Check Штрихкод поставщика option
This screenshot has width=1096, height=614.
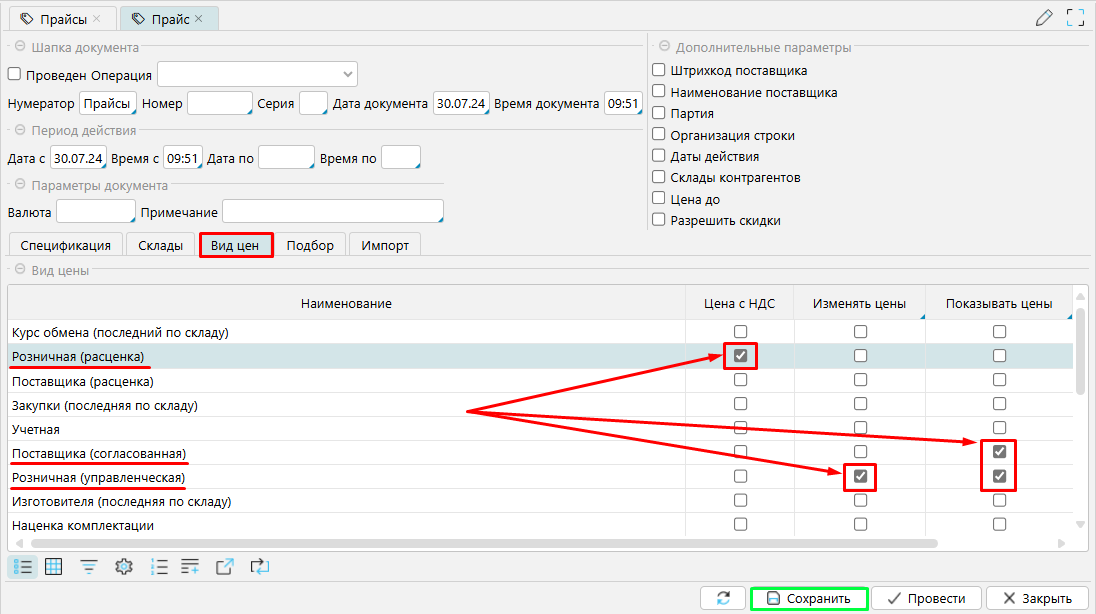tap(658, 71)
